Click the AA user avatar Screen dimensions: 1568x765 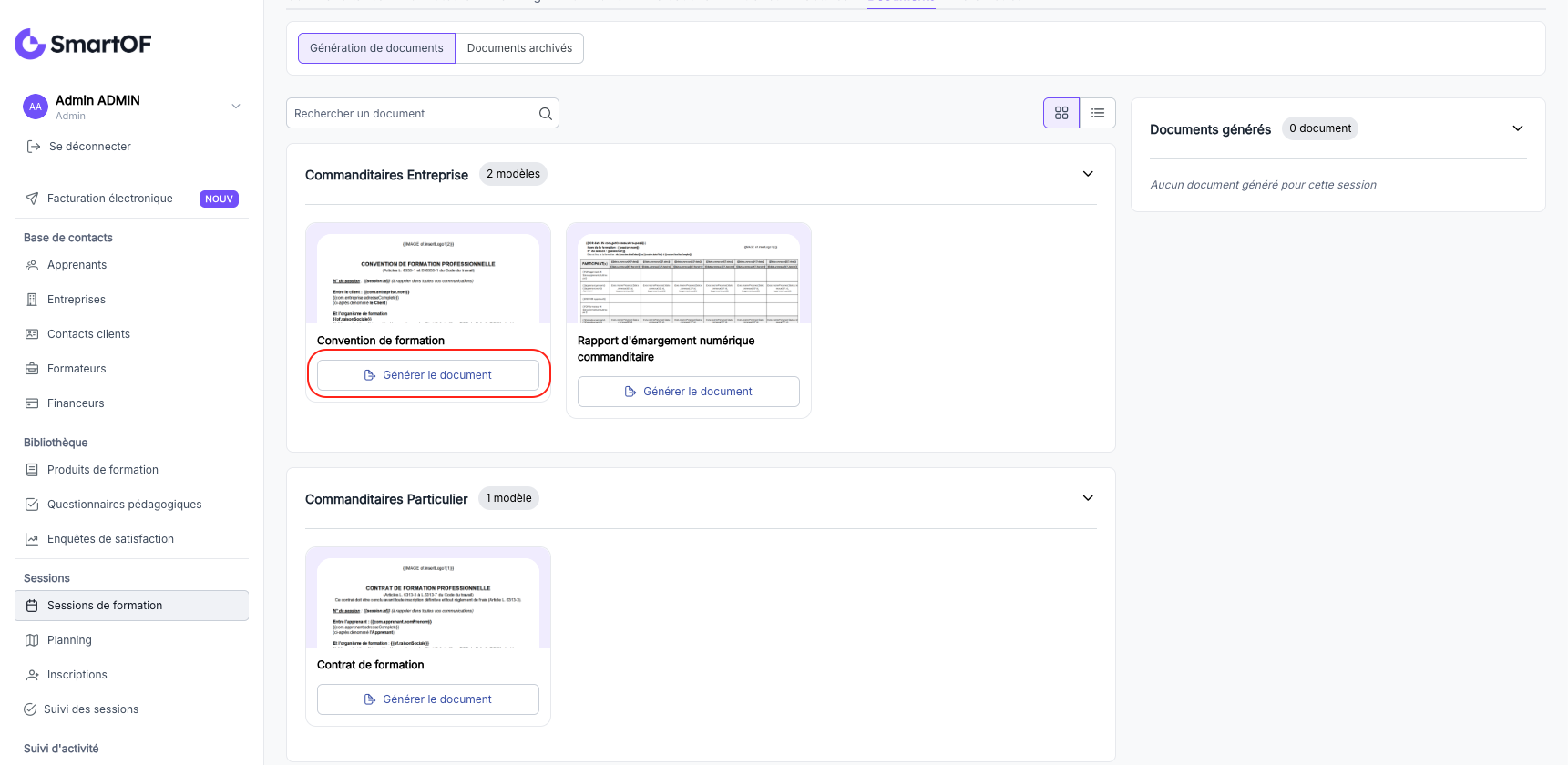coord(36,107)
